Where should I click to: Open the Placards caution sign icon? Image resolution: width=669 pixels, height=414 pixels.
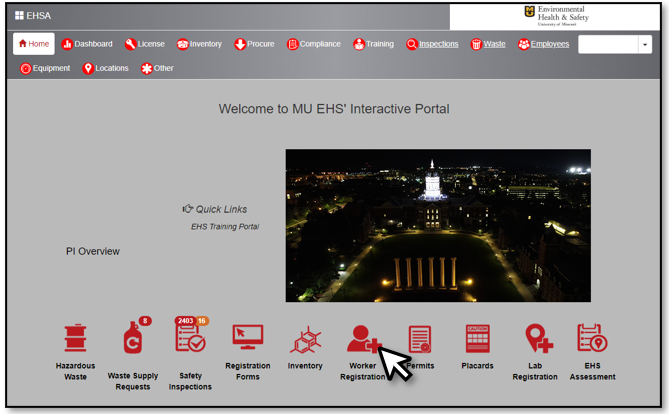pyautogui.click(x=477, y=340)
